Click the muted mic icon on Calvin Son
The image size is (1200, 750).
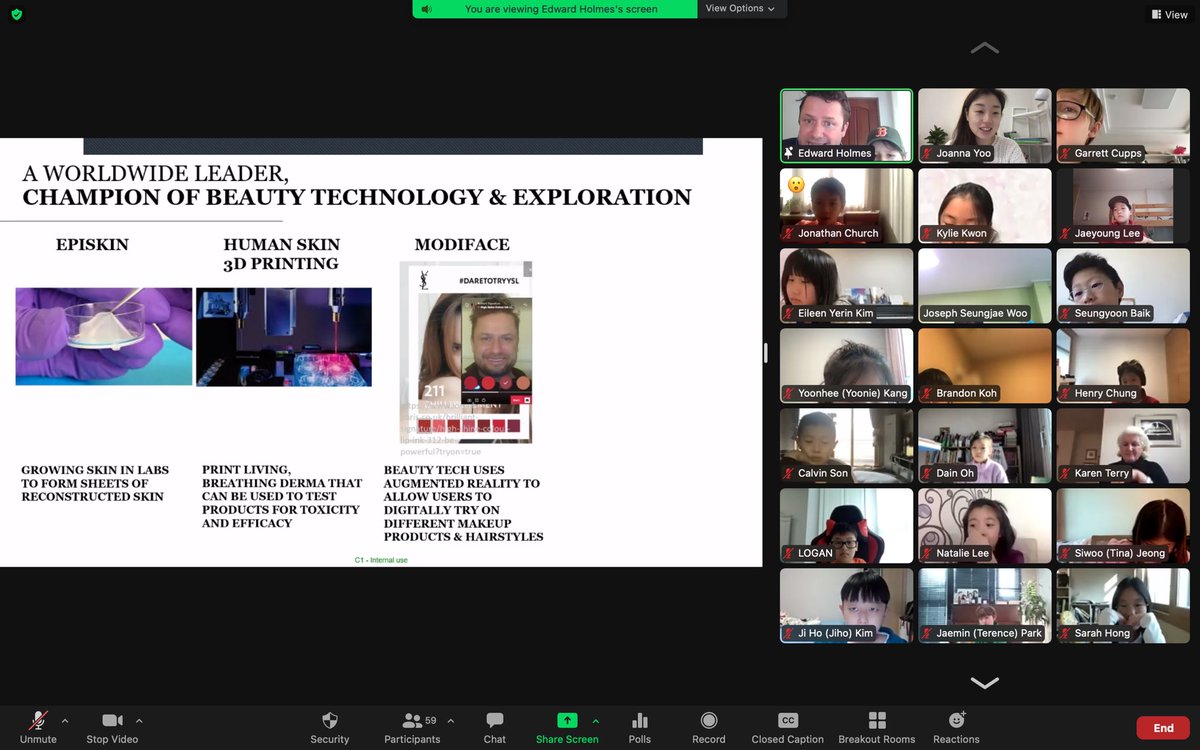[x=790, y=473]
